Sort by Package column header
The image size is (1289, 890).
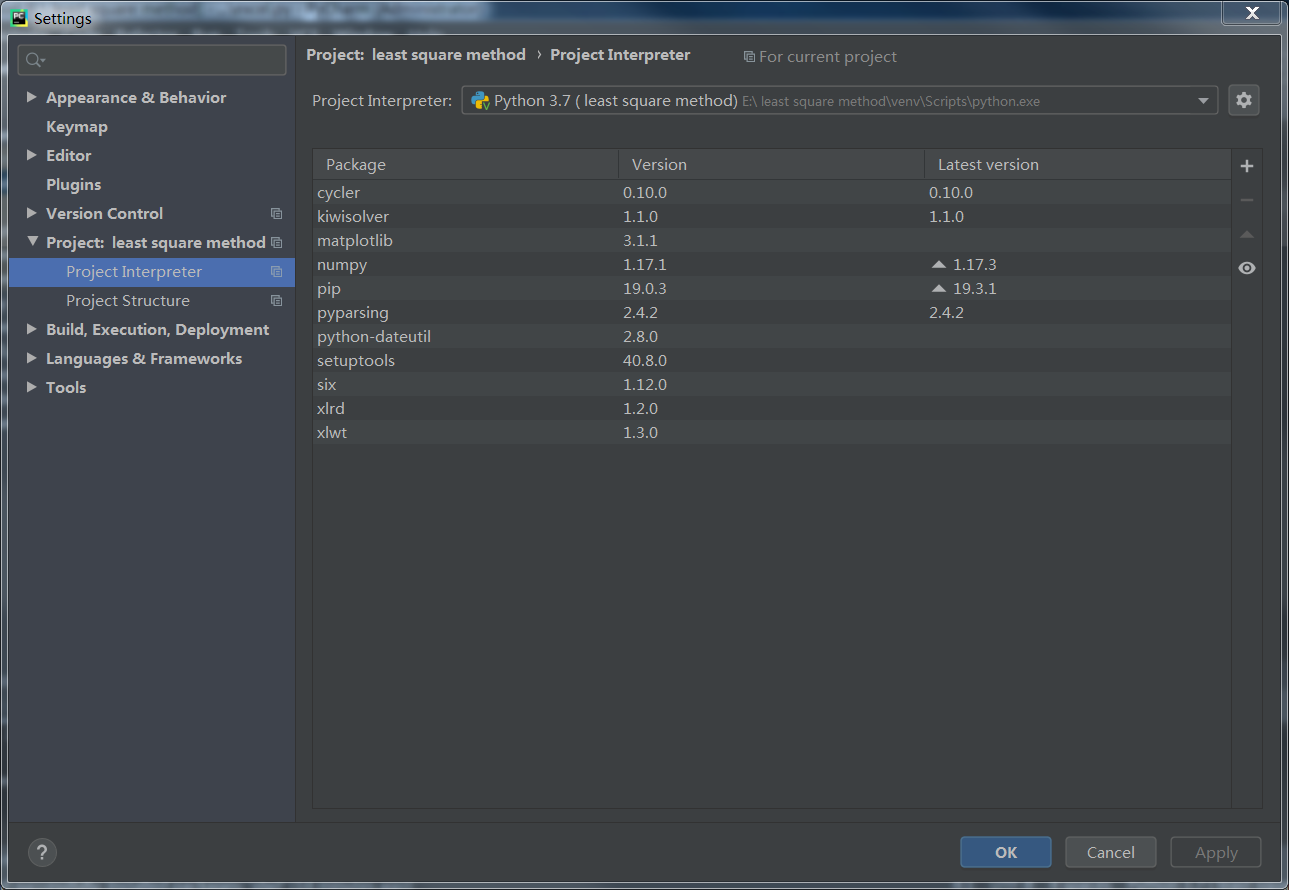click(x=465, y=165)
